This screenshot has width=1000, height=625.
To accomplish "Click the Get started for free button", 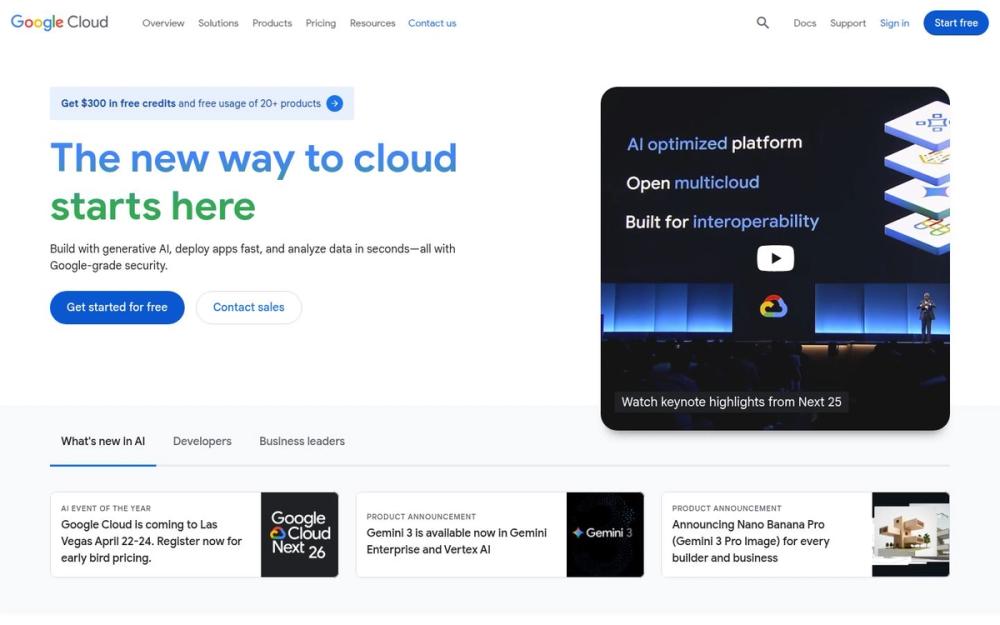I will (116, 307).
